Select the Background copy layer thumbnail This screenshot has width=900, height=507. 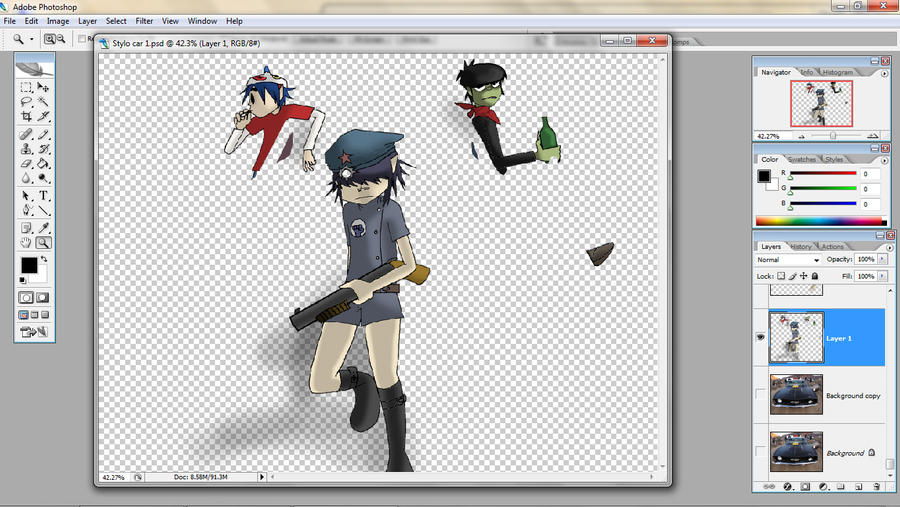797,395
